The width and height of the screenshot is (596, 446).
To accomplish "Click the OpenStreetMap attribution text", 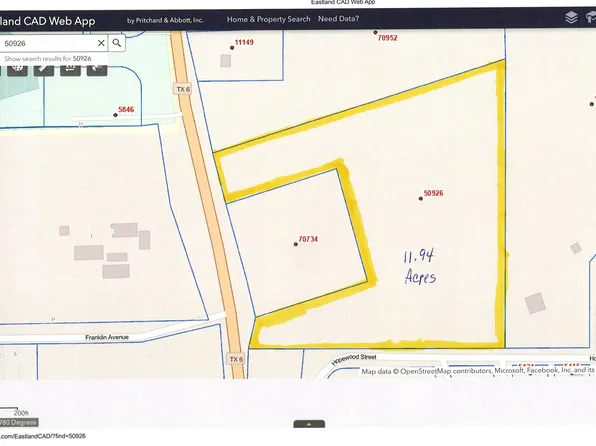I will point(477,370).
